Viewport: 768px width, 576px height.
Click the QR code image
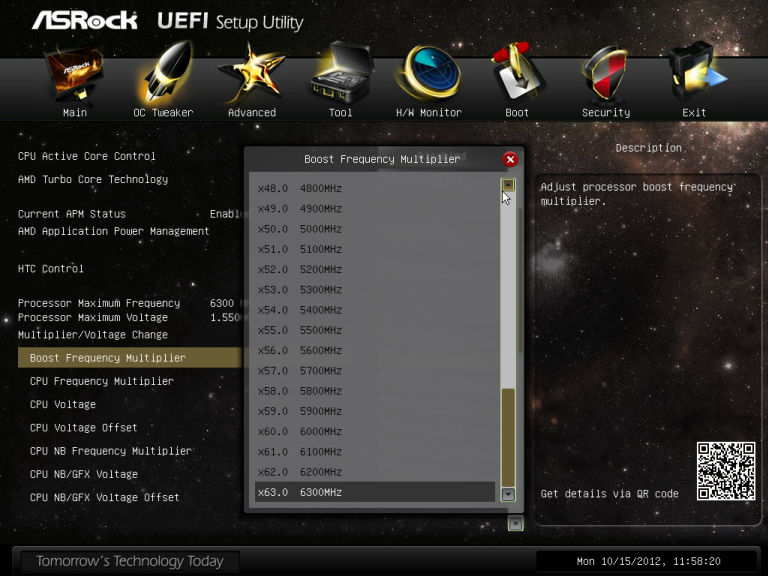coord(726,471)
